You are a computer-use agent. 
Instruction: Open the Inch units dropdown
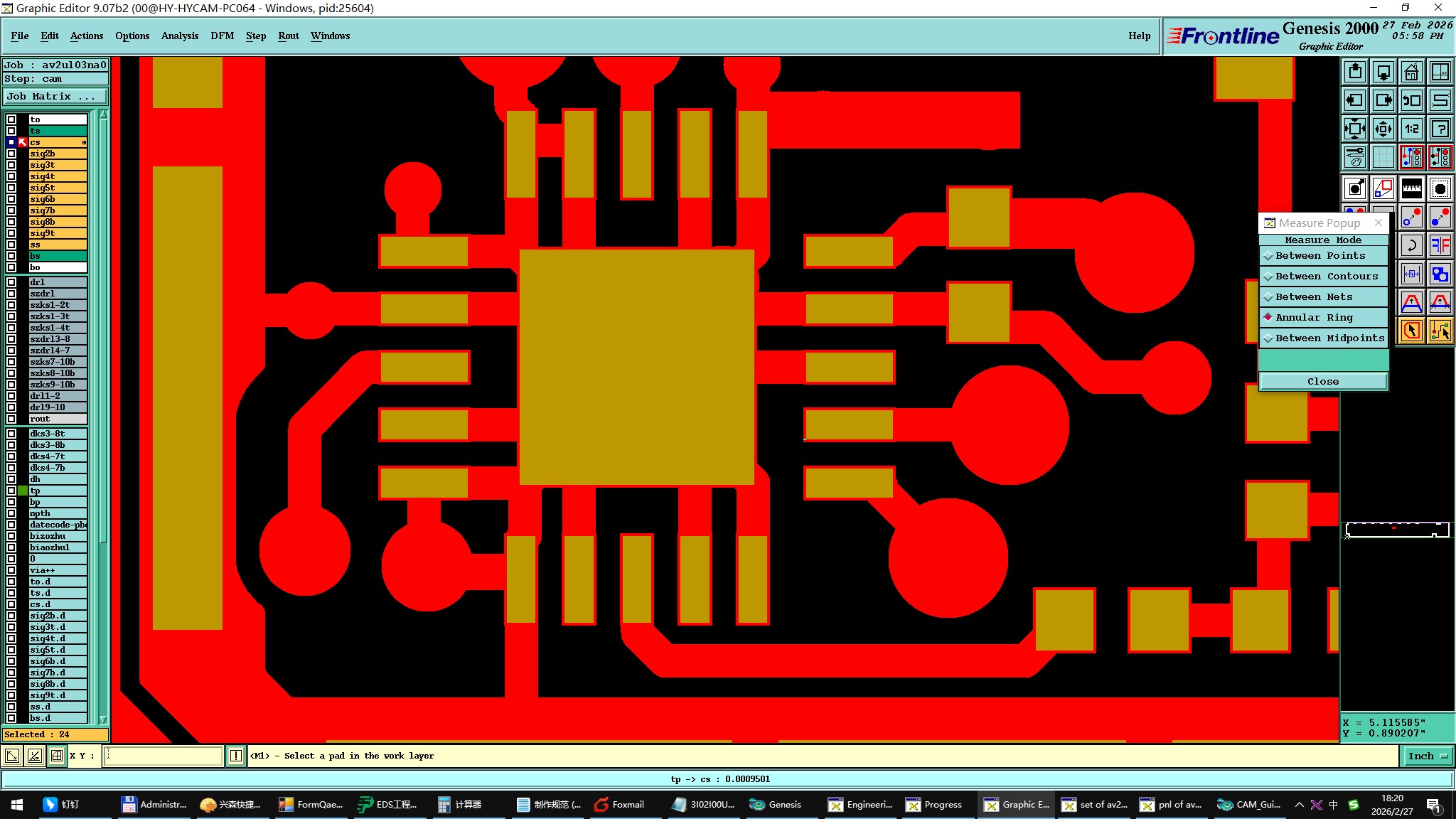coord(1428,756)
